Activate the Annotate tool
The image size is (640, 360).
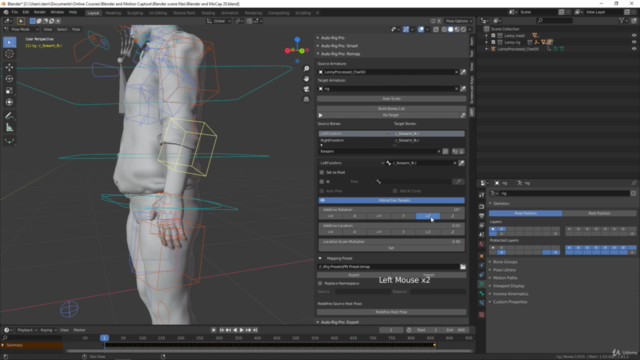point(9,116)
